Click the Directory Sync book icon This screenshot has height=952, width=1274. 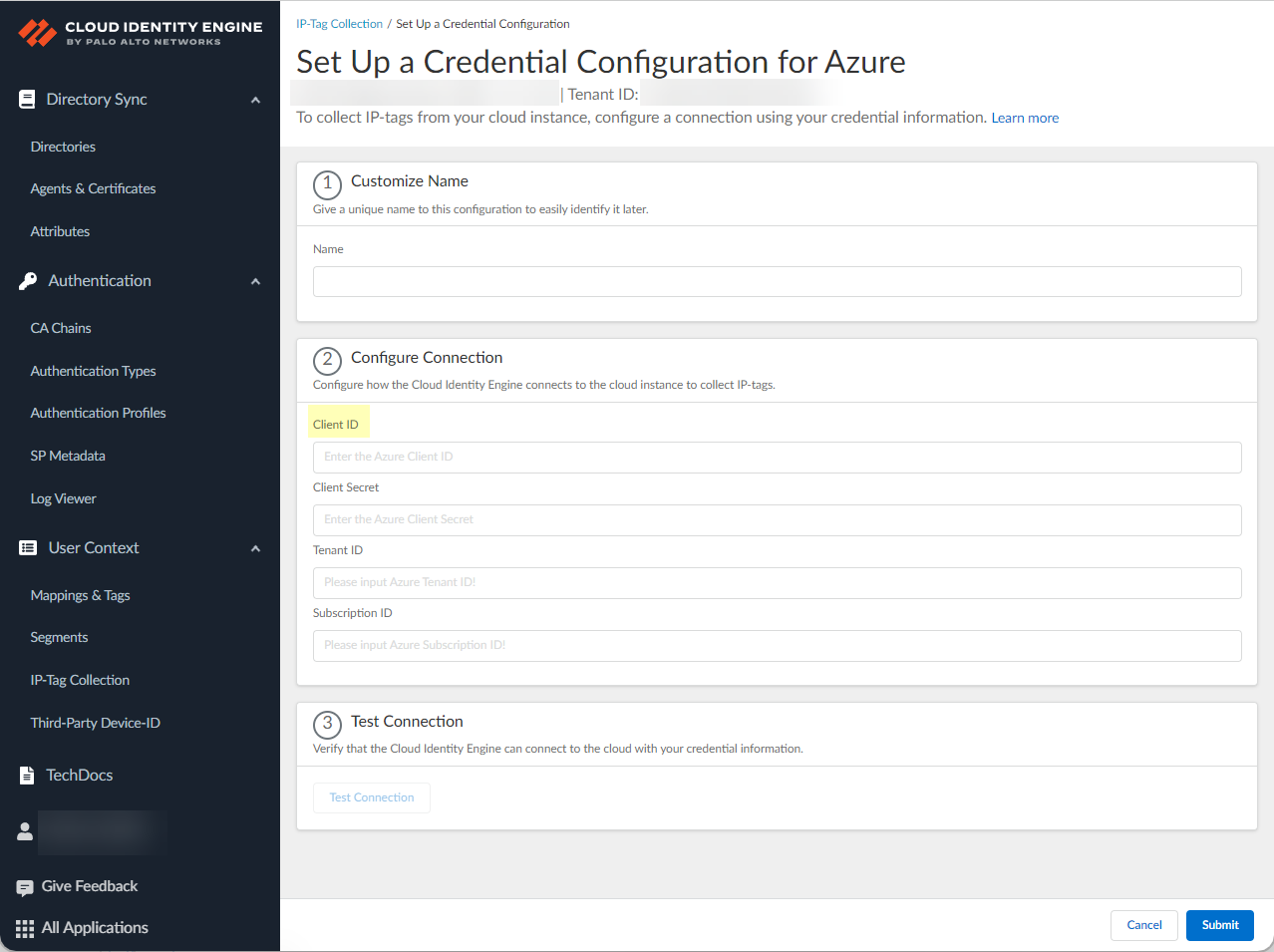click(27, 100)
